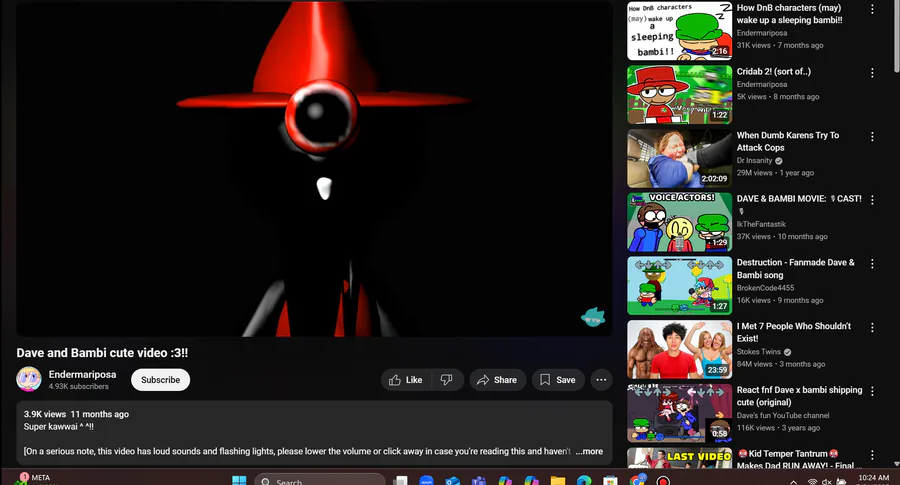Open 'When Dumb Karens Try To Attack Cops' thumbnail
Image resolution: width=900 pixels, height=485 pixels.
[680, 158]
